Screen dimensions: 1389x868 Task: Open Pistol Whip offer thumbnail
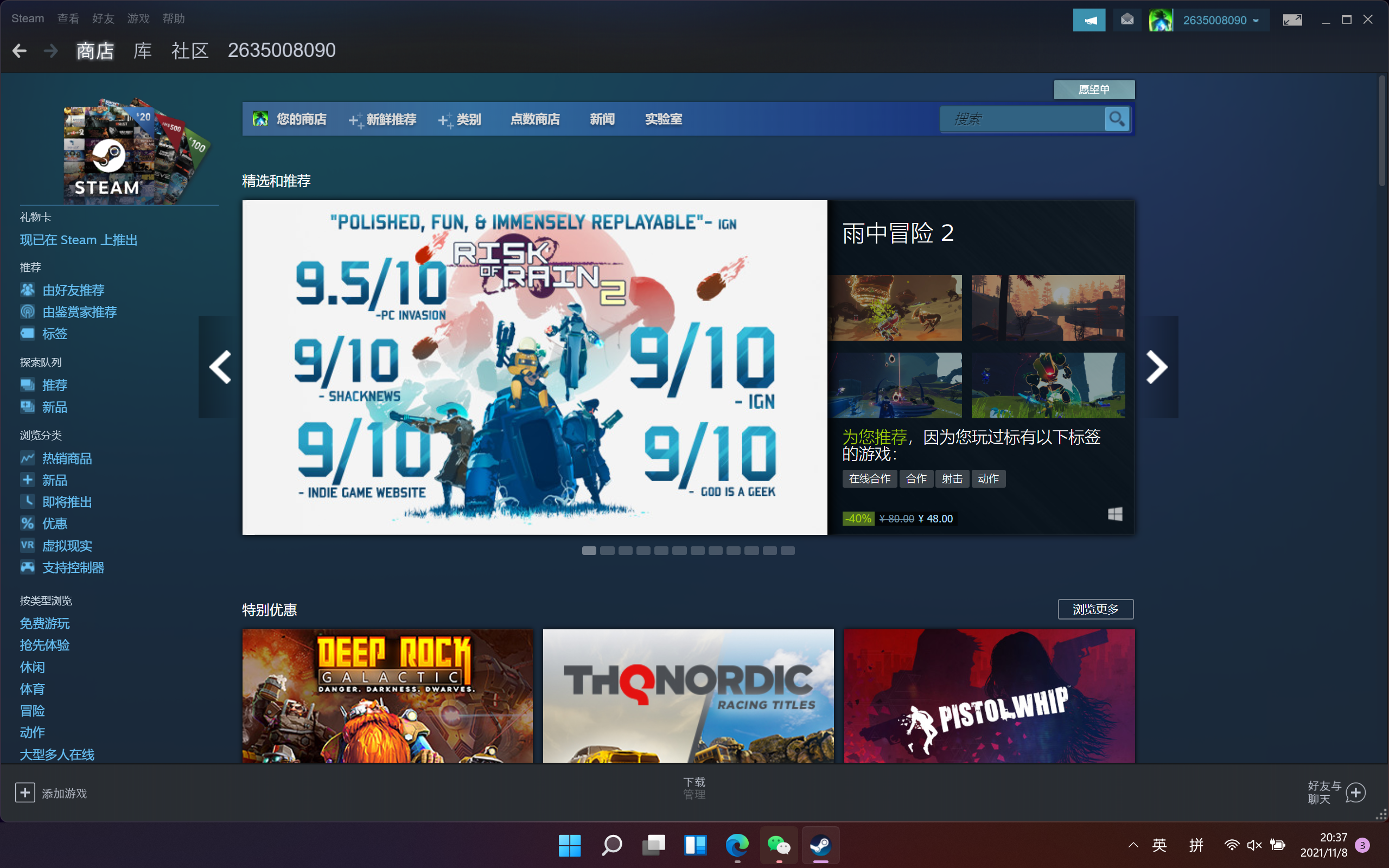point(989,696)
